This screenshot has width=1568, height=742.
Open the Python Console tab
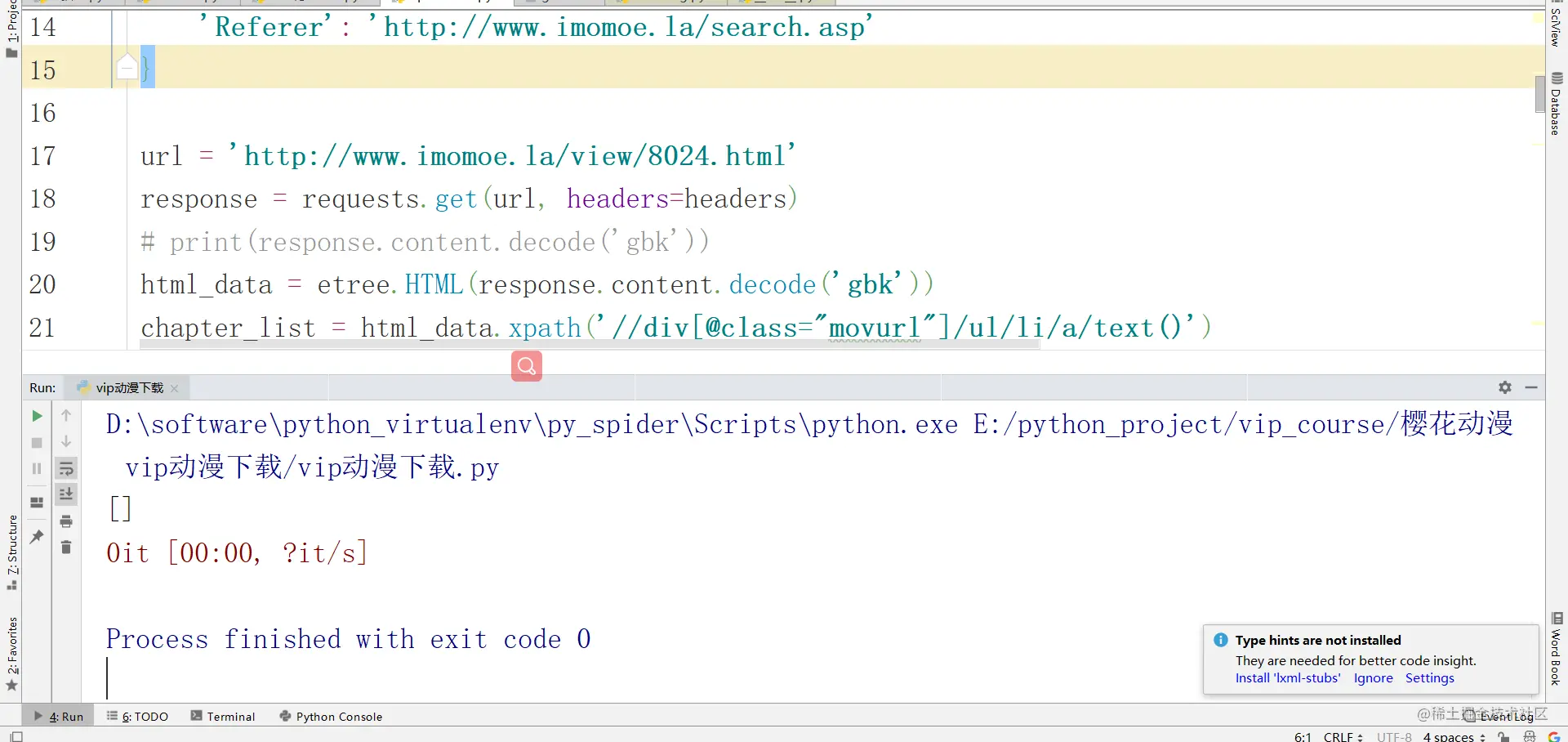331,716
